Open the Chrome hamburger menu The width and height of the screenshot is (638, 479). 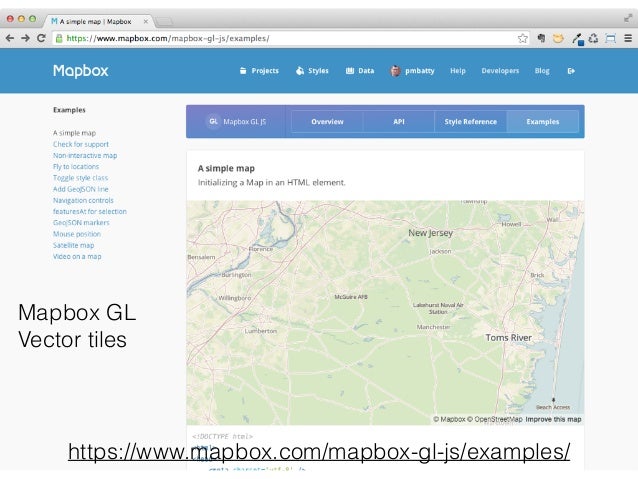[x=628, y=39]
